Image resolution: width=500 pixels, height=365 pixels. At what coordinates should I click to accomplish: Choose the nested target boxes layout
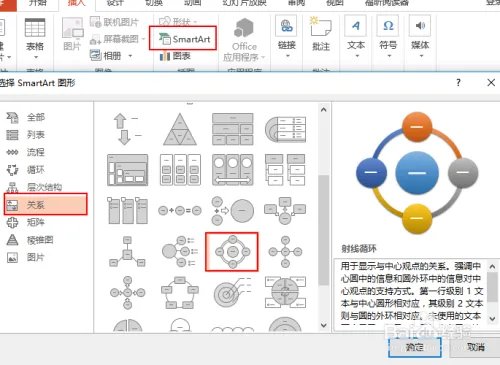(x=127, y=170)
